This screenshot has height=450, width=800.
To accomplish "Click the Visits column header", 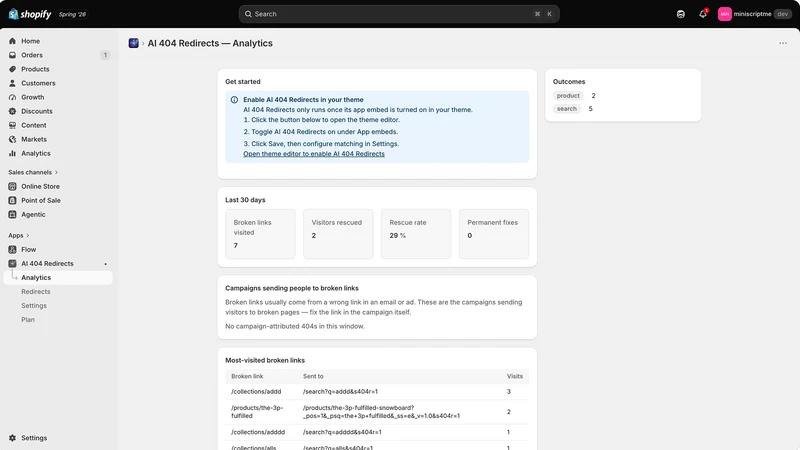I will [515, 377].
